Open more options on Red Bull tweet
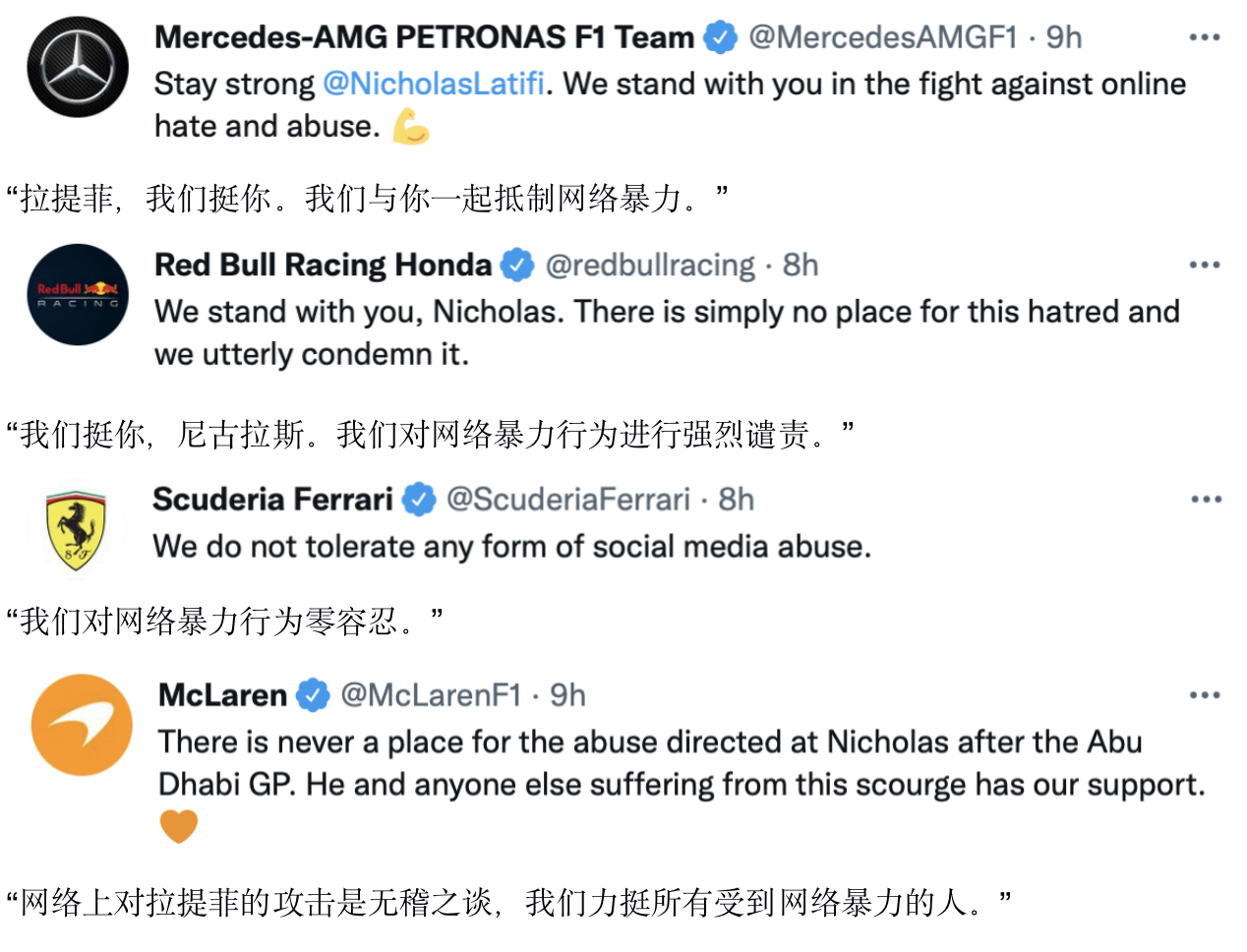Screen dimensions: 1247x952 coord(1204,265)
